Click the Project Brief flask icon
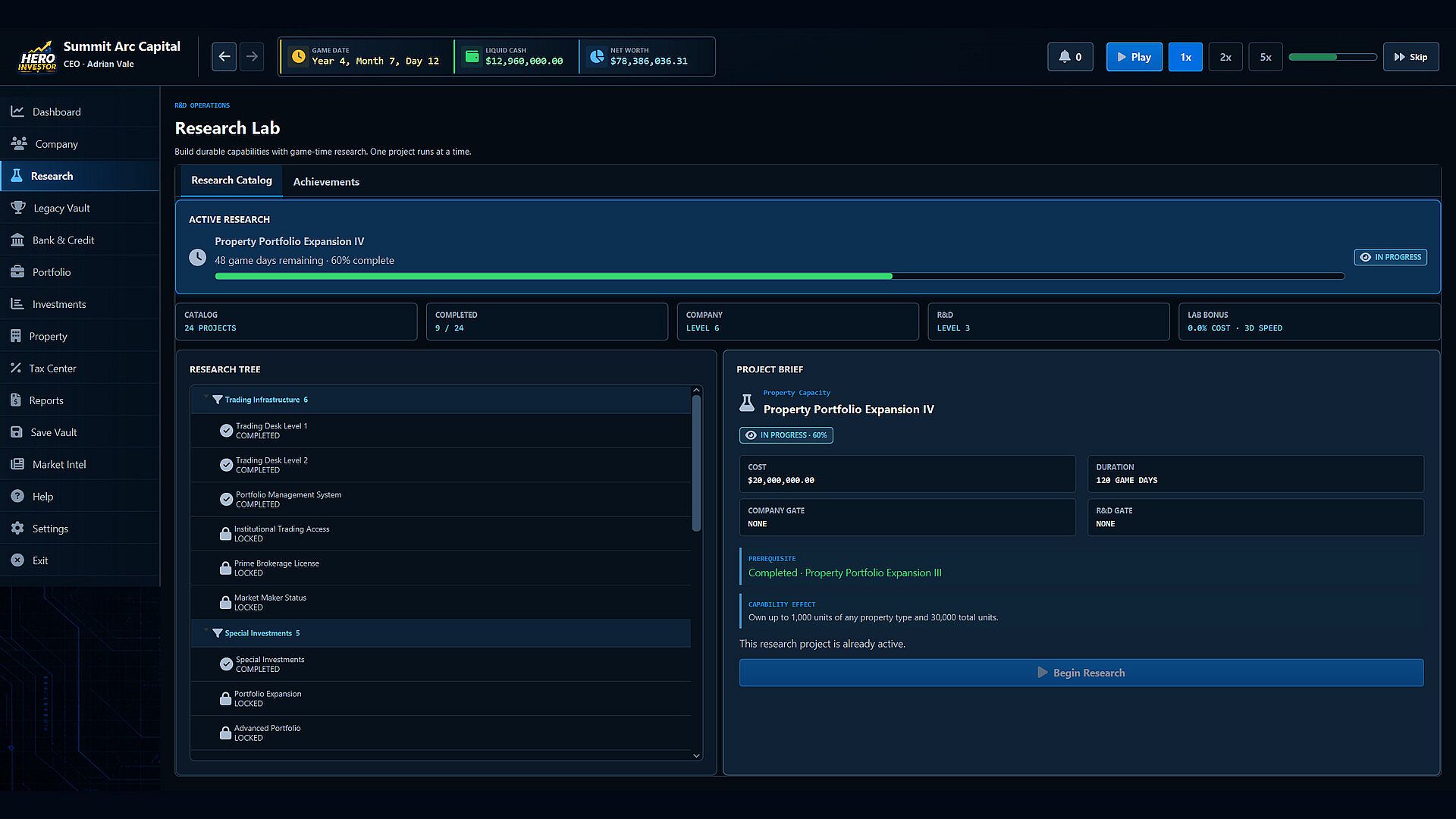1456x819 pixels. coord(747,403)
